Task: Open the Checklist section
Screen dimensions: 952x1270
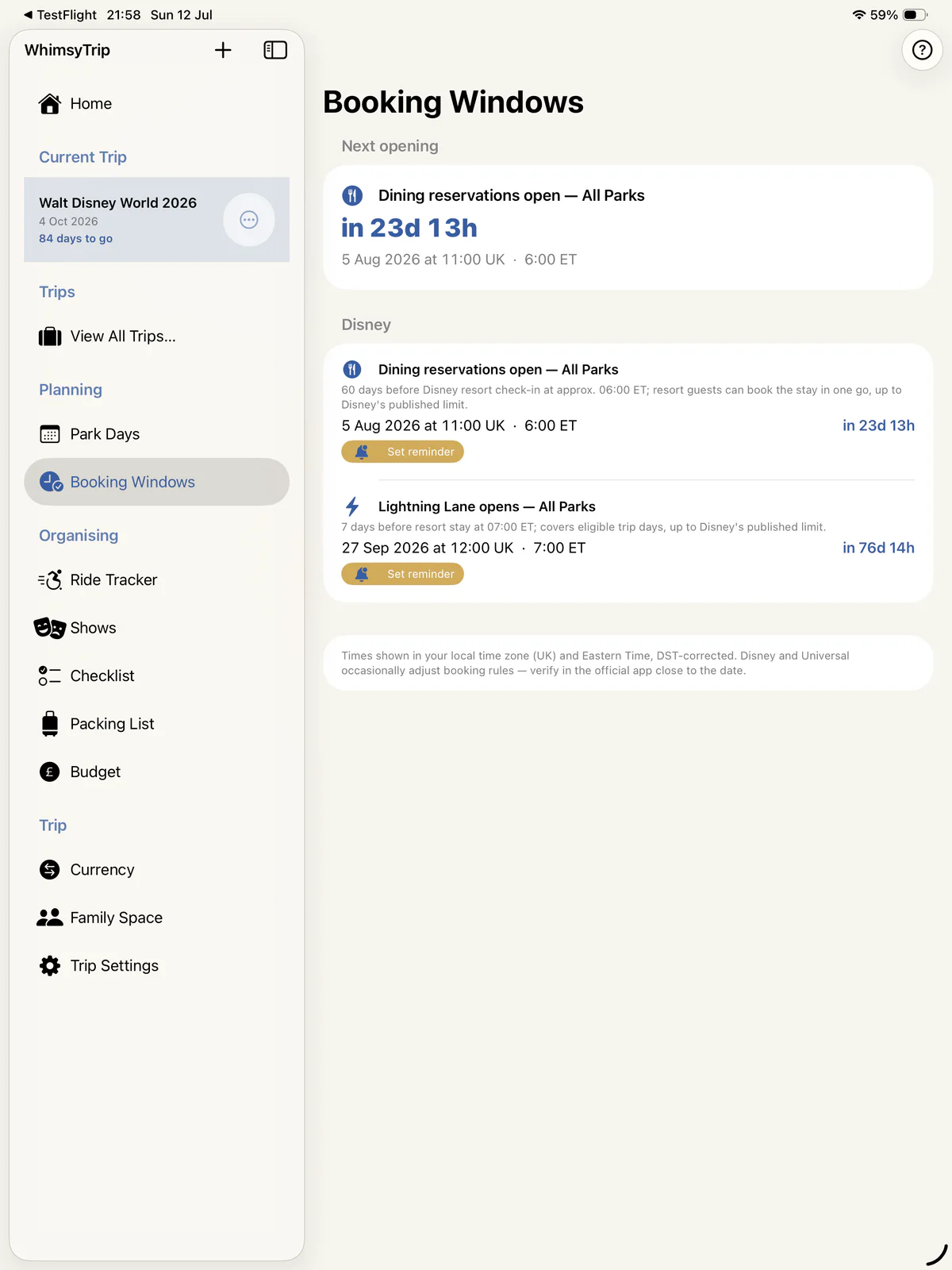Action: [x=157, y=676]
